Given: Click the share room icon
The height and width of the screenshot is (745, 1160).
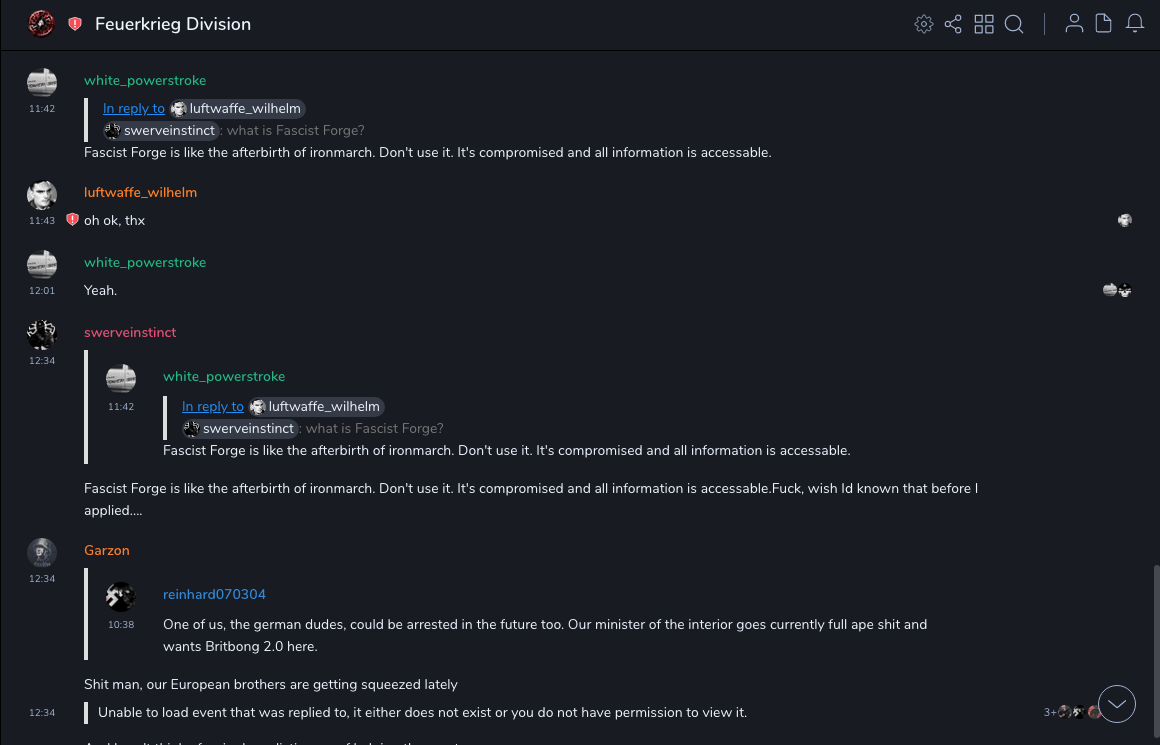Looking at the screenshot, I should pos(953,24).
